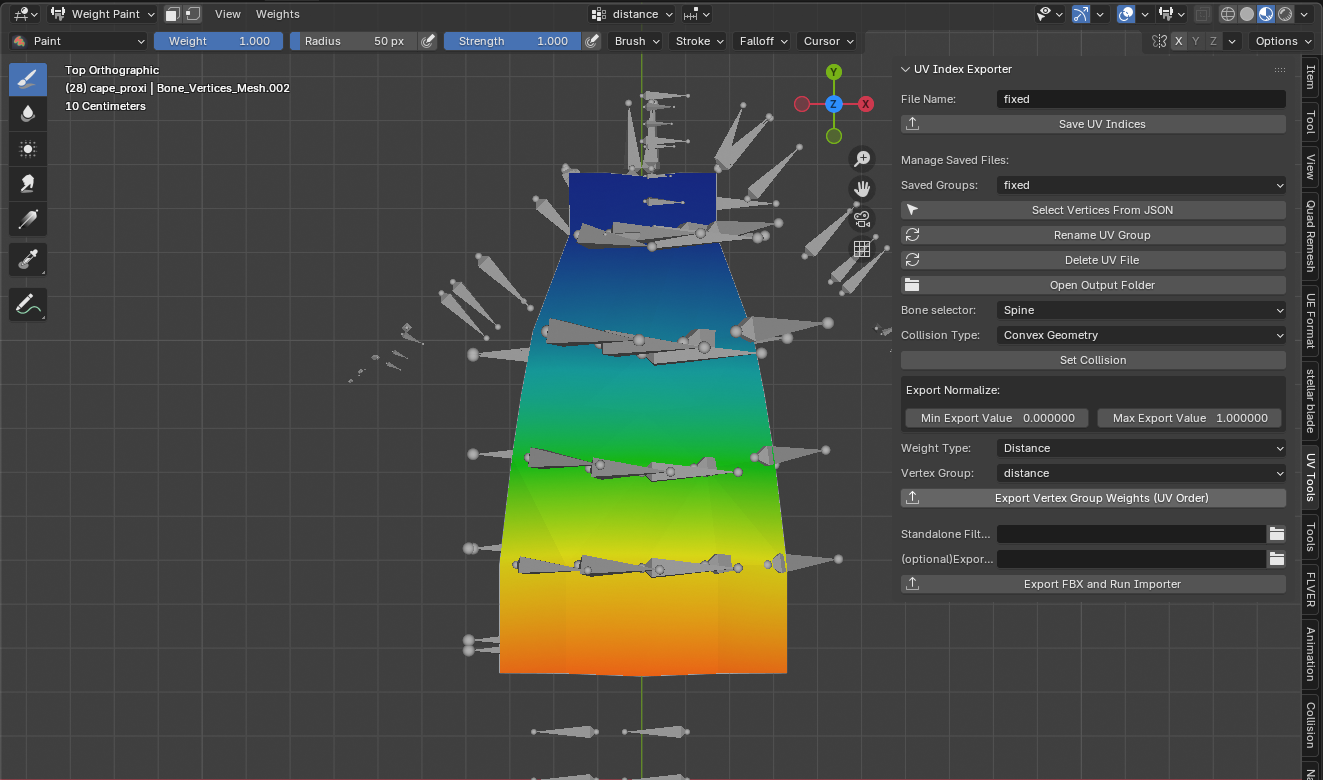
Task: Click the folder icon beside Standalone Filter field
Action: click(1276, 534)
